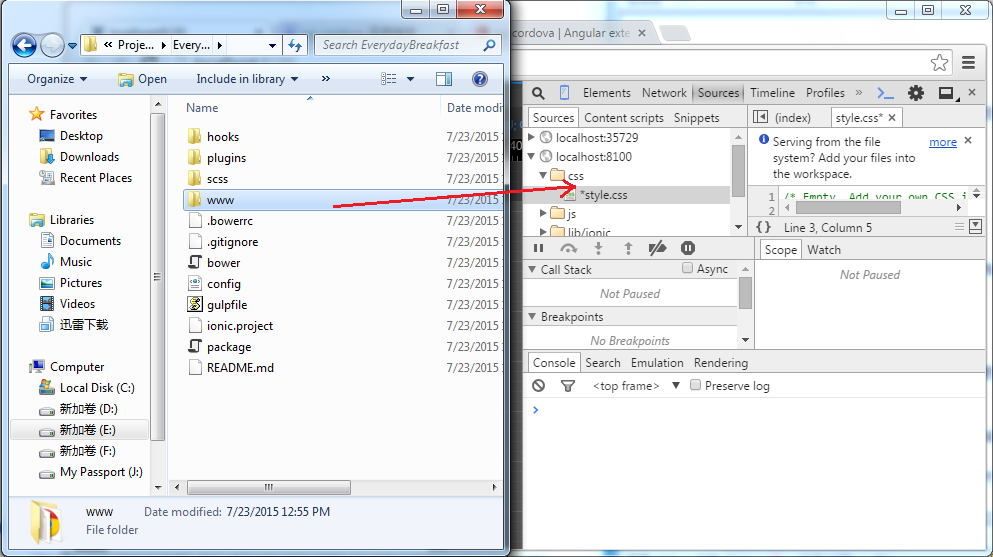Click the DevTools search magnifier icon
The width and height of the screenshot is (993, 557).
pos(538,93)
